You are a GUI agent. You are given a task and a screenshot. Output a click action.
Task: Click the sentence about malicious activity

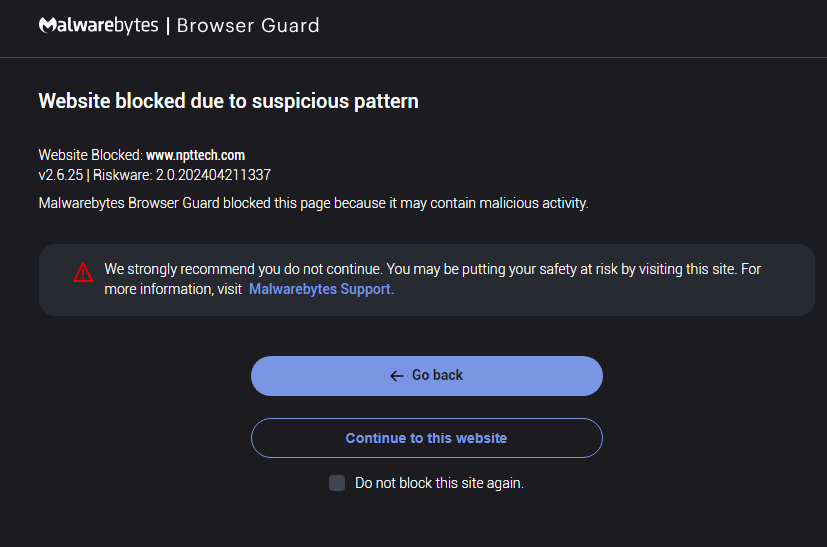tap(313, 203)
